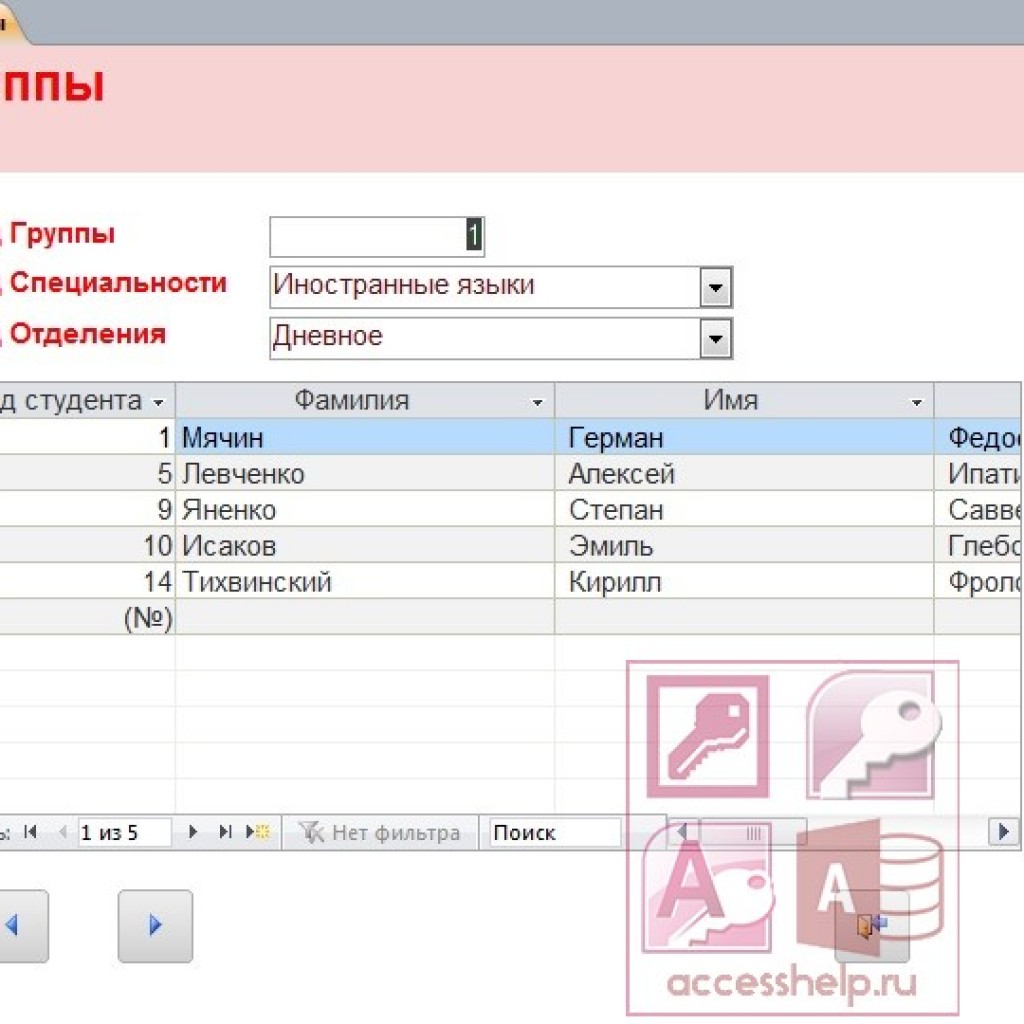Create new blank record in navigator

point(258,832)
